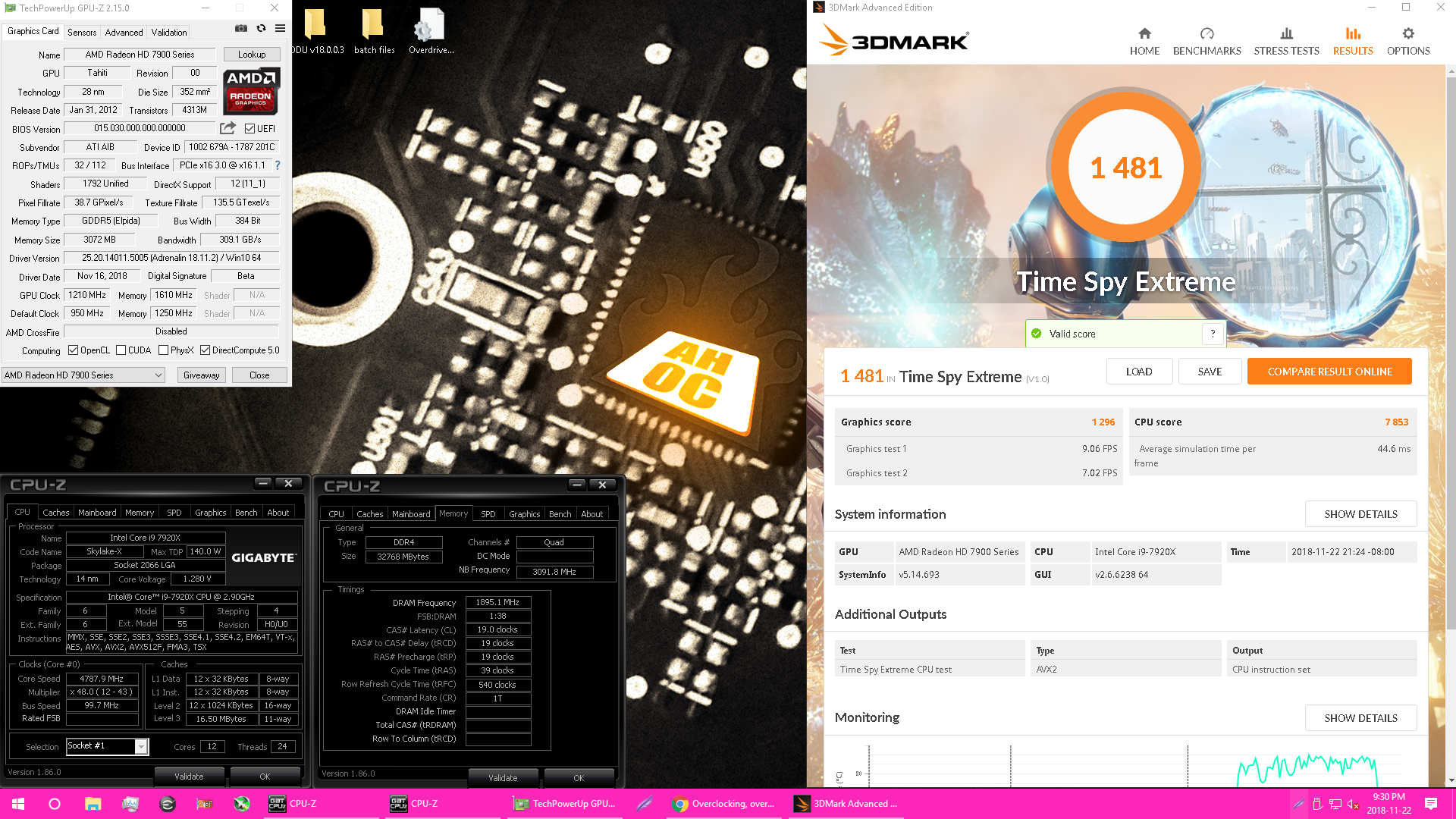Viewport: 1456px width, 819px height.
Task: Open the DDU v18.0.0.3 desktop folder
Action: pos(316,32)
